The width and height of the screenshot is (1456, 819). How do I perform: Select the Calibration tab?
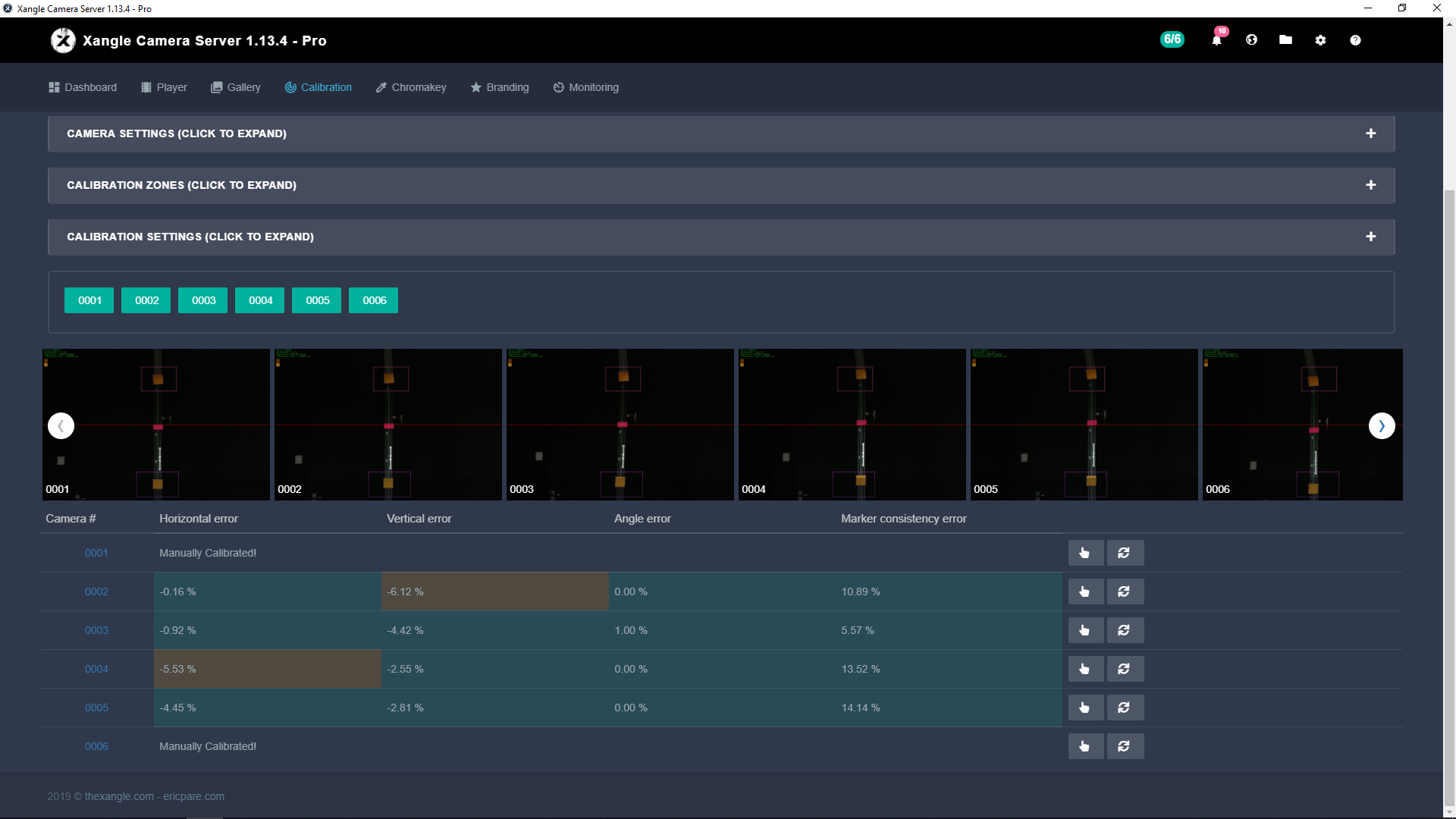click(318, 87)
